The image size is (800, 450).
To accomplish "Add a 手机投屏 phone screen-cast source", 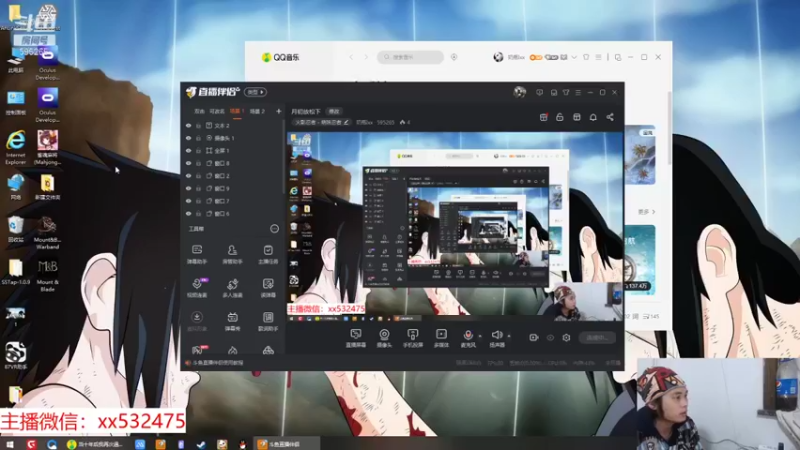I will (x=413, y=338).
